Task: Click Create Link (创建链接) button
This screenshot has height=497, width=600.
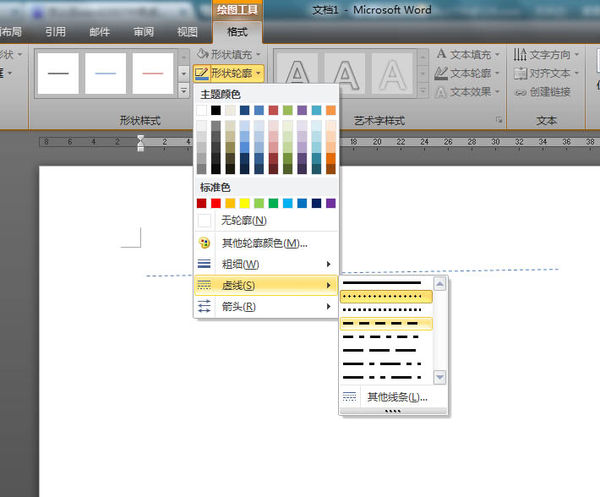Action: tap(543, 92)
